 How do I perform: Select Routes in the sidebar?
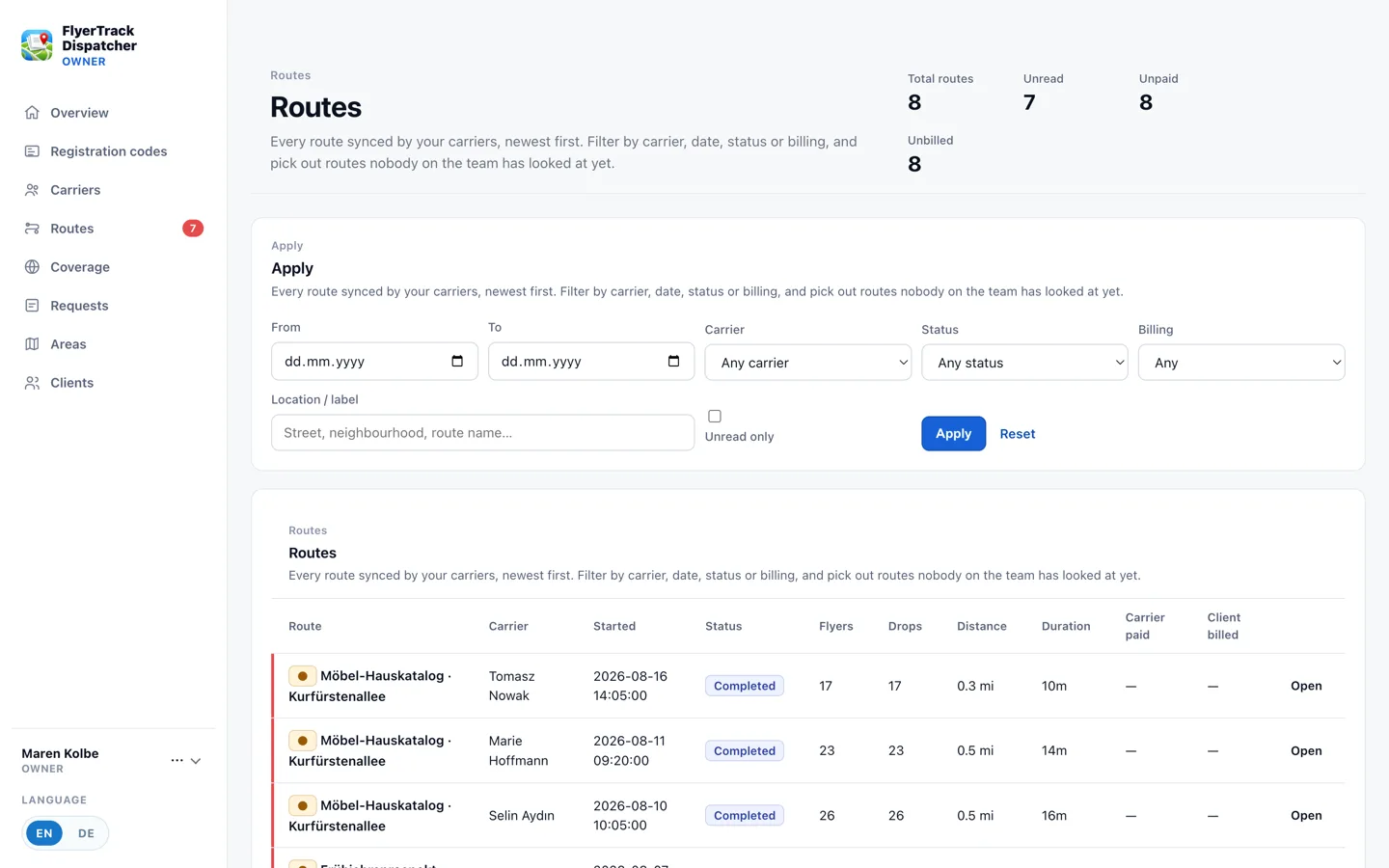pos(114,229)
